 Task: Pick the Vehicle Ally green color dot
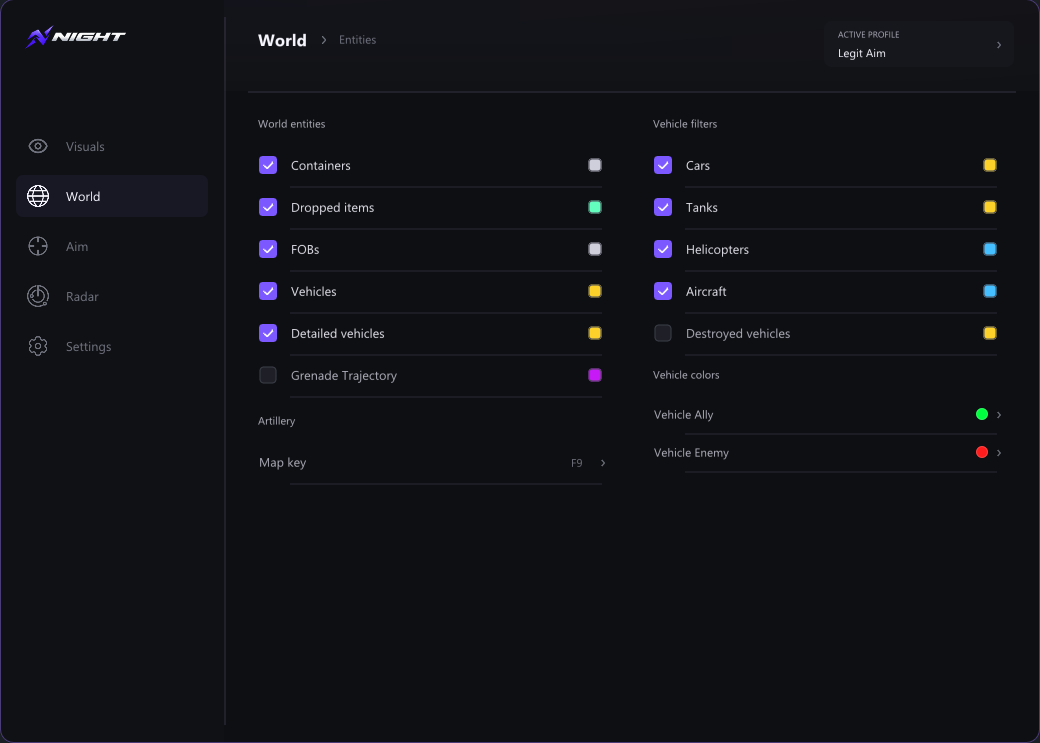pos(982,414)
